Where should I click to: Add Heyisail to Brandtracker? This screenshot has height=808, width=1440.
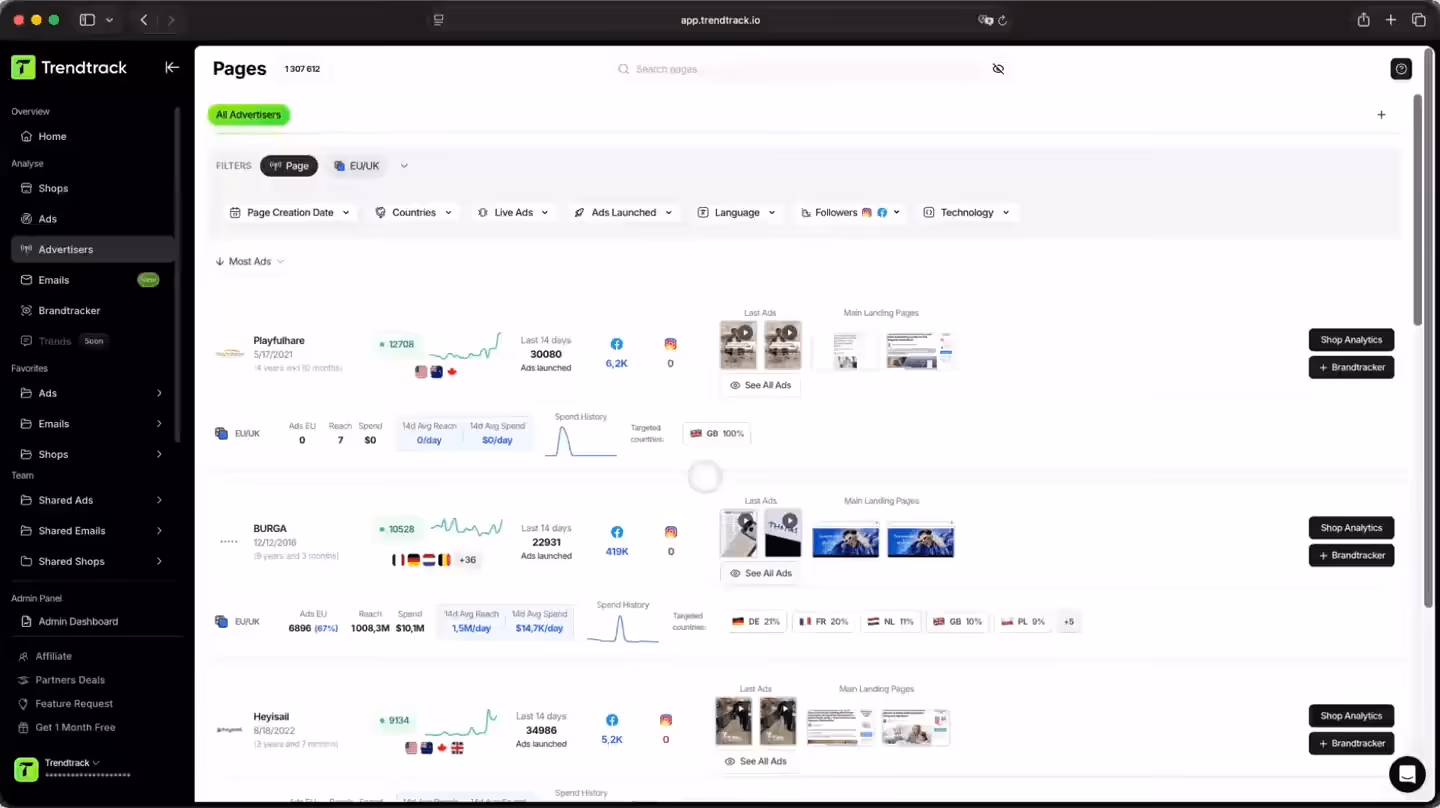pyautogui.click(x=1351, y=743)
